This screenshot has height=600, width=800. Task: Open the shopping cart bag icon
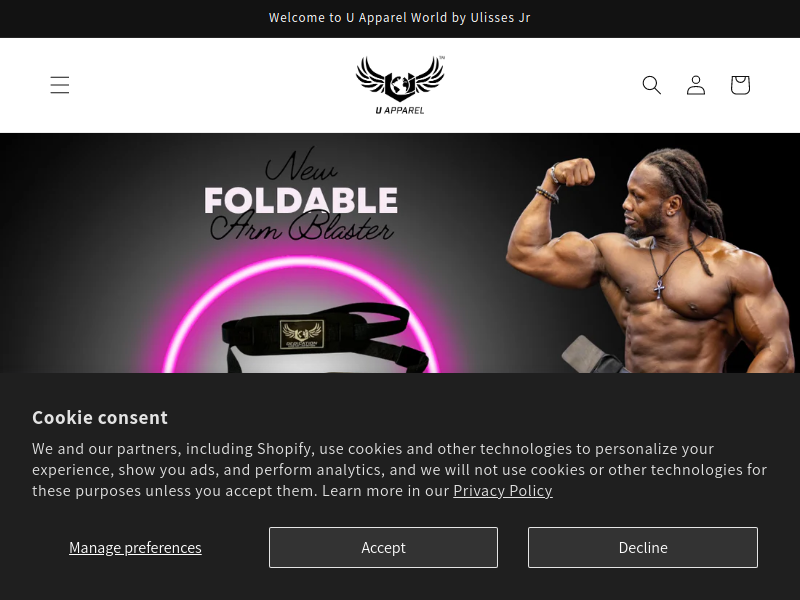point(740,85)
